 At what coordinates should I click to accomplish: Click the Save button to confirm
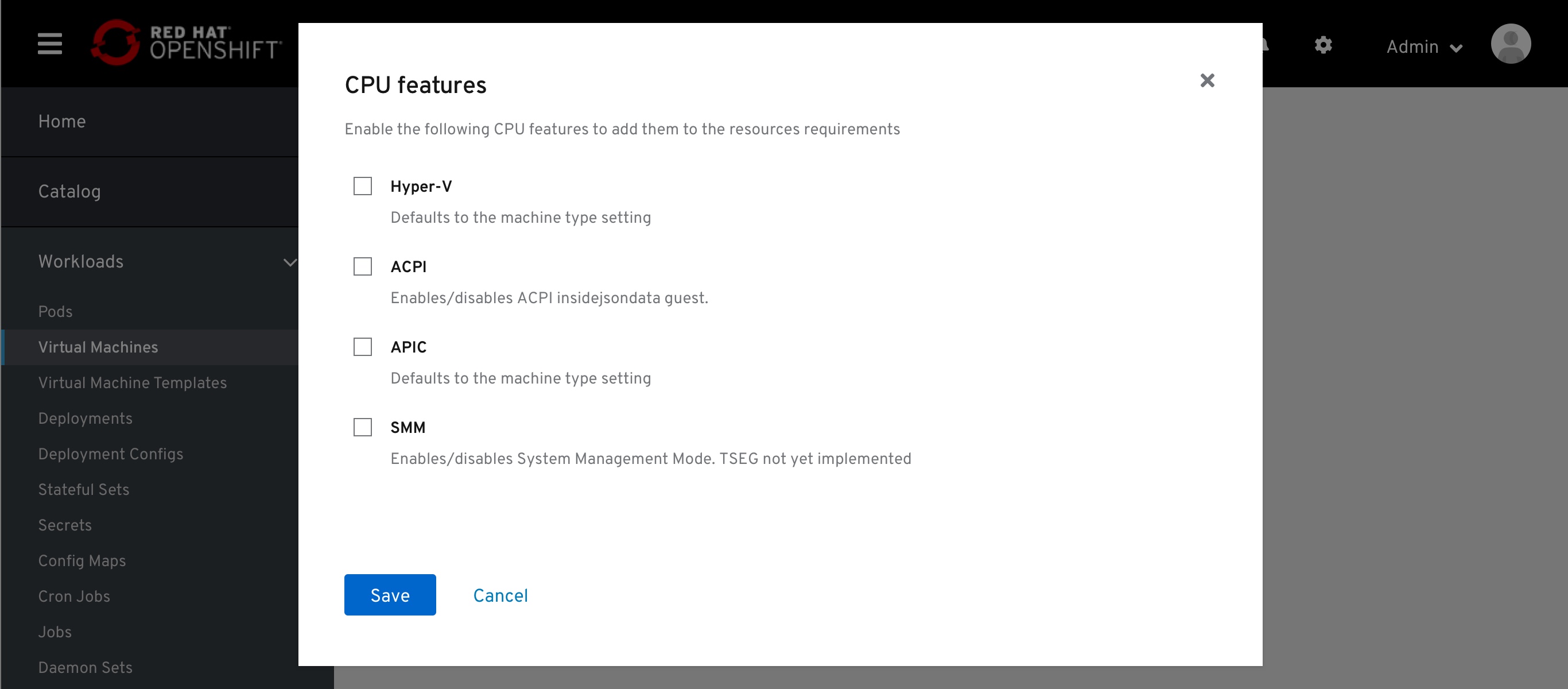pos(389,595)
